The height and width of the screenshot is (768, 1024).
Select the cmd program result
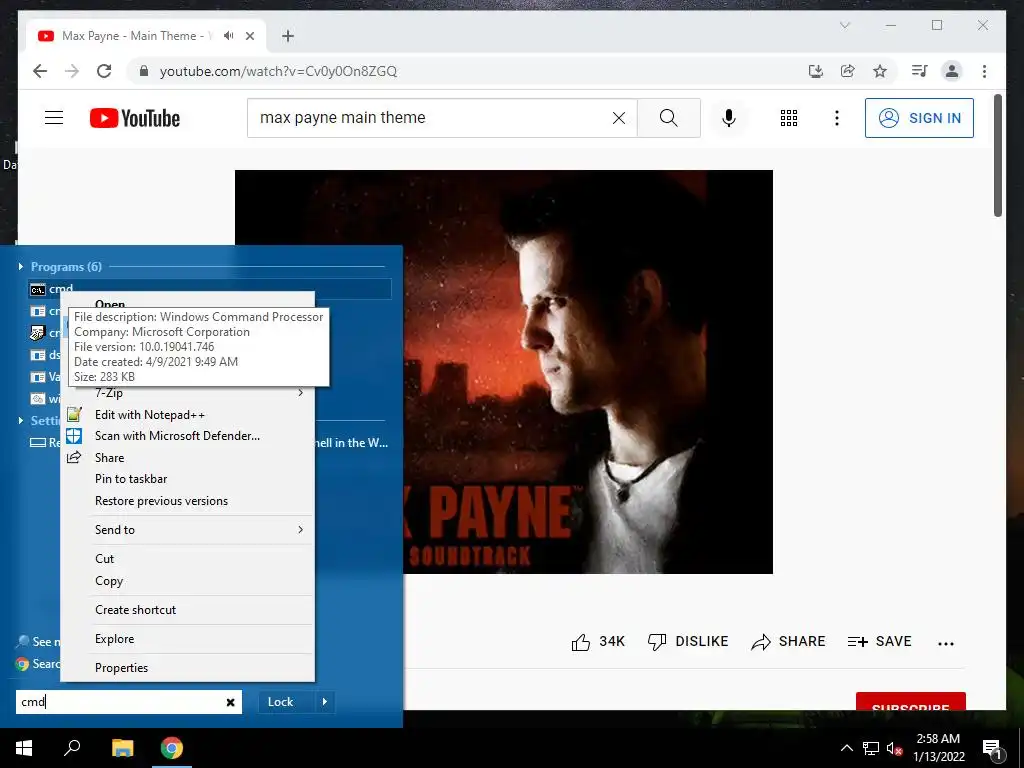[x=210, y=289]
